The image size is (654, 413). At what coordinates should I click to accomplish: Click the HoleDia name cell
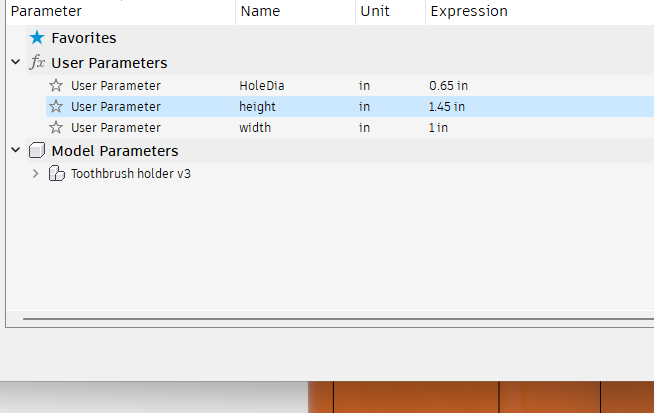262,86
